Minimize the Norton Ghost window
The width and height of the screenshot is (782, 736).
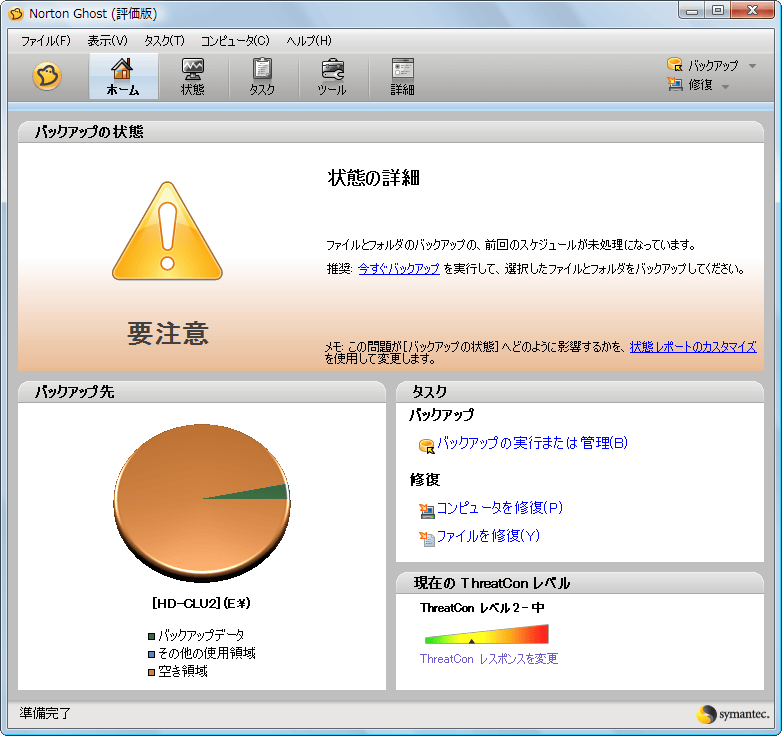[692, 10]
